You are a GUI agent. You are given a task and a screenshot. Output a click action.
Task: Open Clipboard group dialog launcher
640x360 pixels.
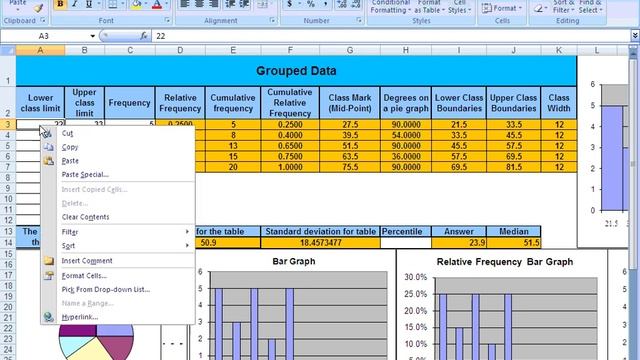43,20
